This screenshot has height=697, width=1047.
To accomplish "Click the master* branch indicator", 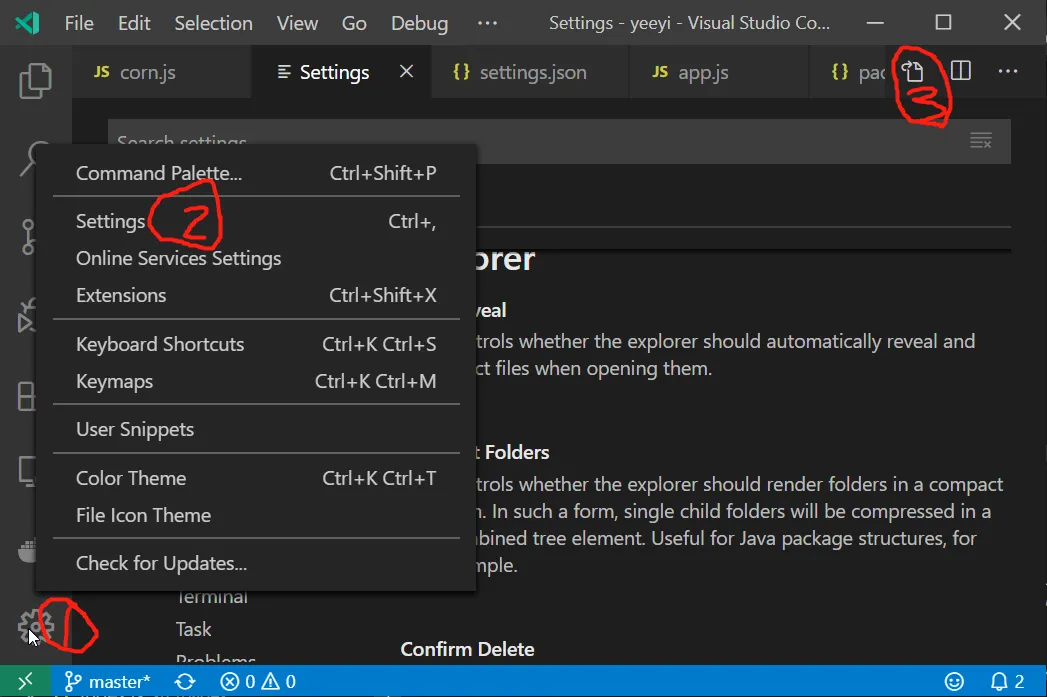I will click(x=108, y=682).
